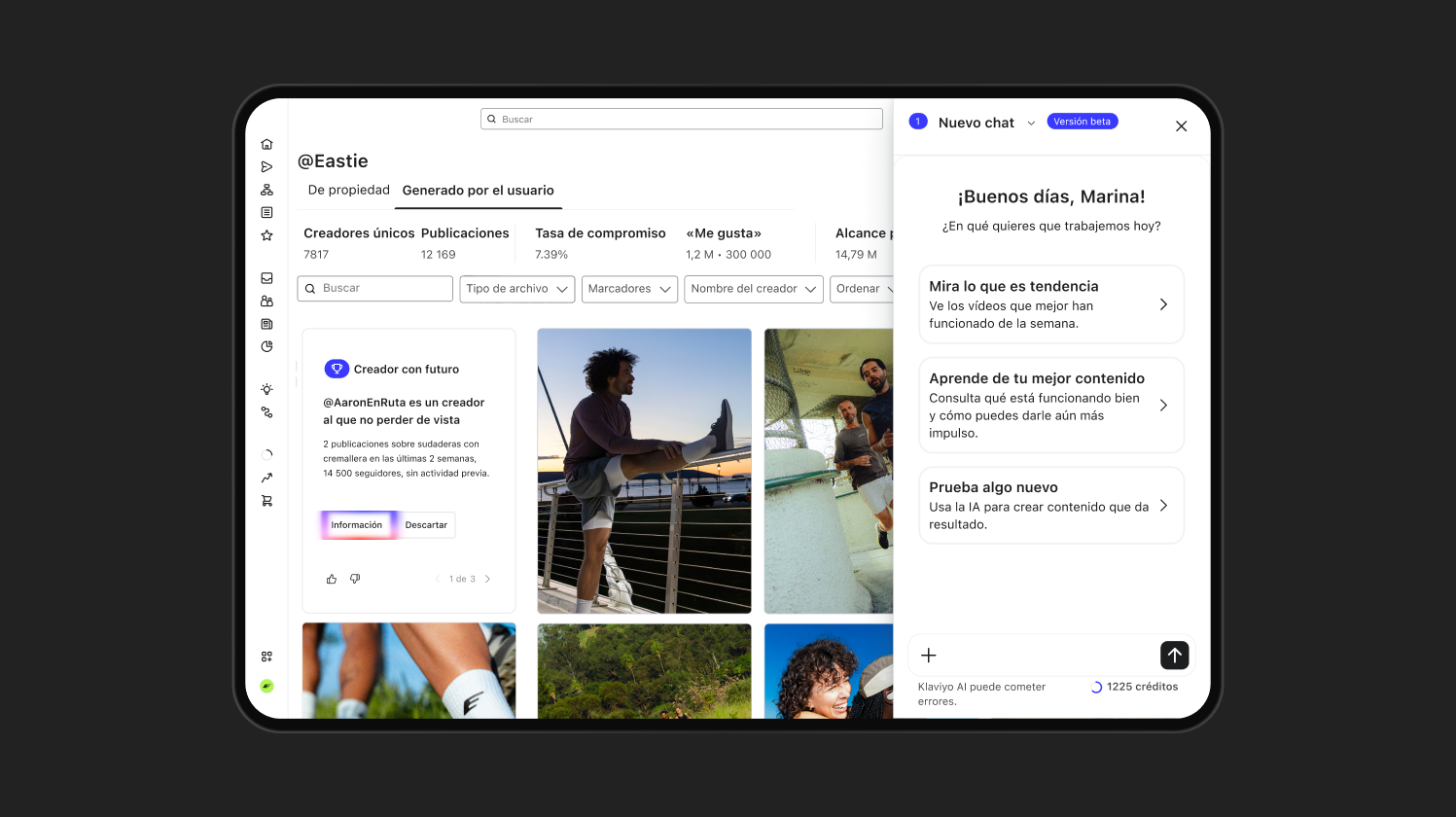Click the Creadores únicos metric

pyautogui.click(x=359, y=243)
